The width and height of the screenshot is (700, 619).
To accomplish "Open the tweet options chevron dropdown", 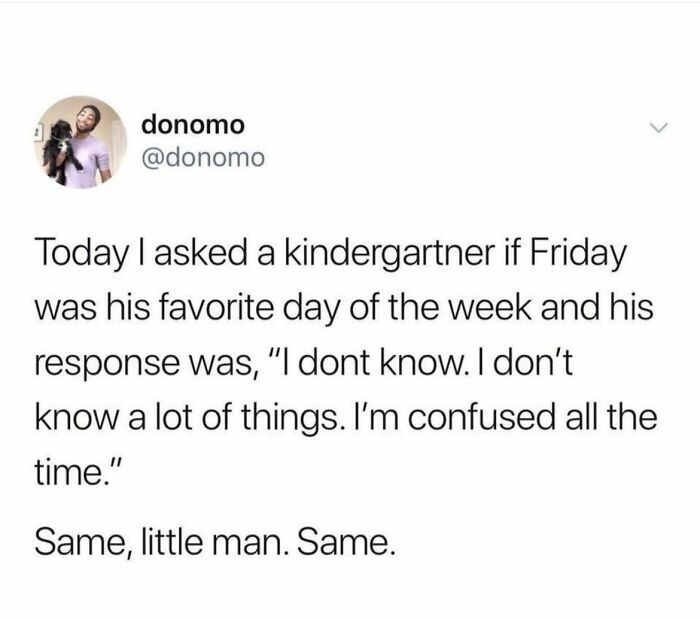I will coord(658,128).
